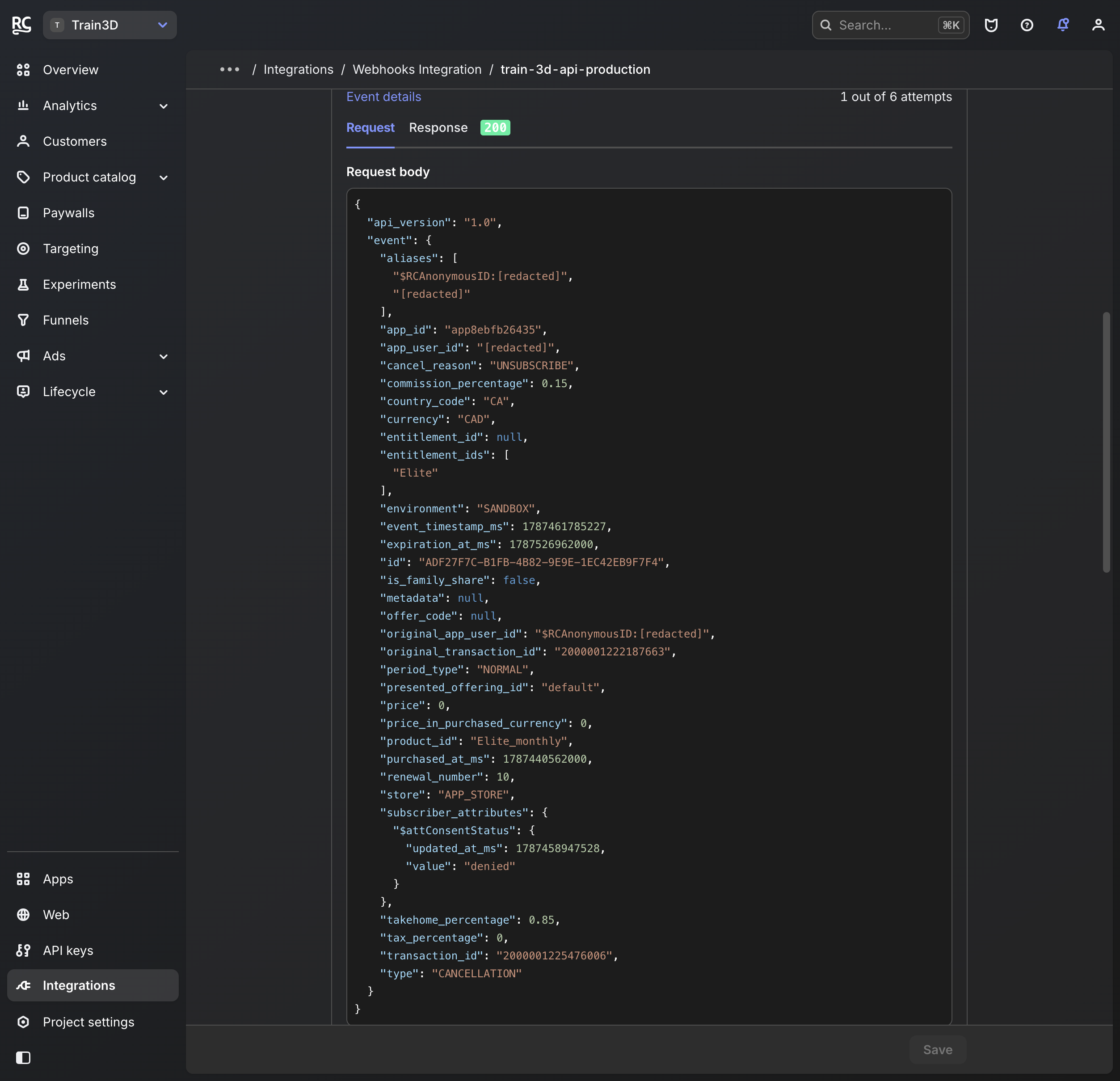Screen dimensions: 1120x1081
Task: Click the Web globe icon
Action: [23, 914]
